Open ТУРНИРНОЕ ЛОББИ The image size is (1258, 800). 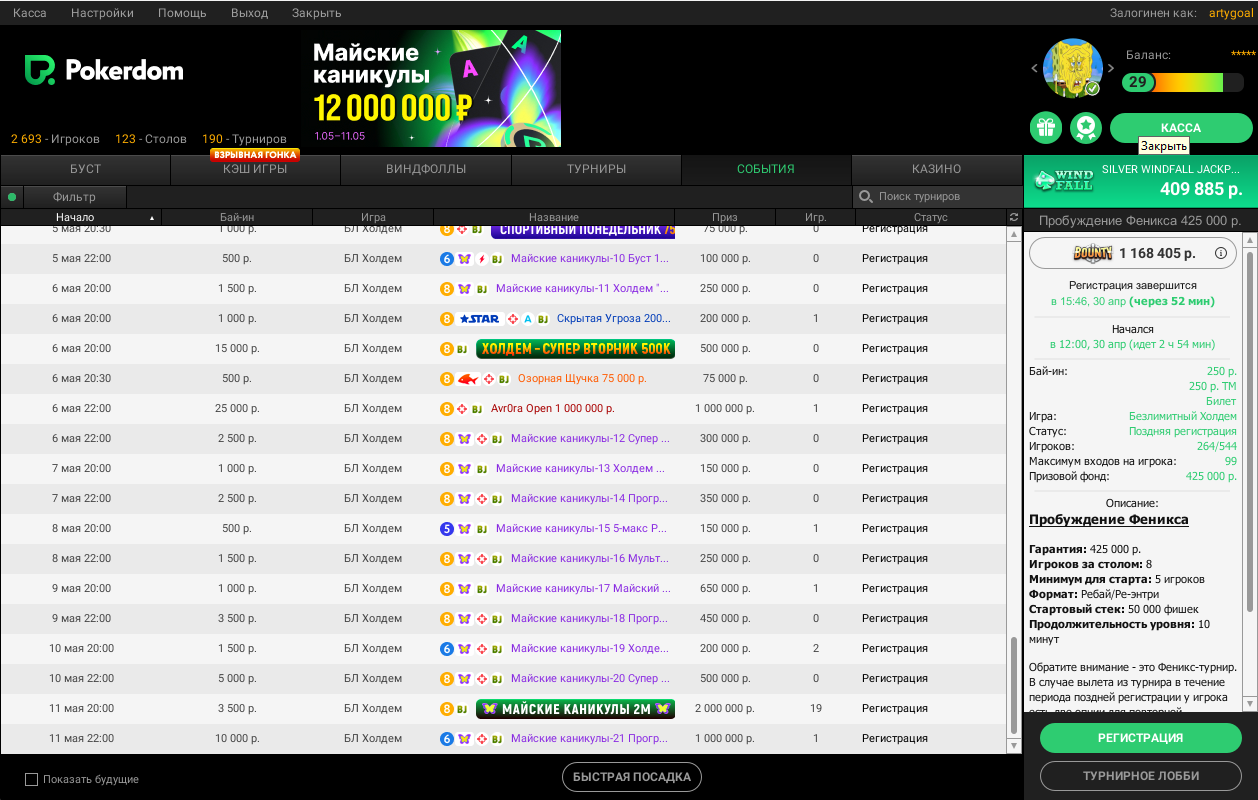point(1140,776)
